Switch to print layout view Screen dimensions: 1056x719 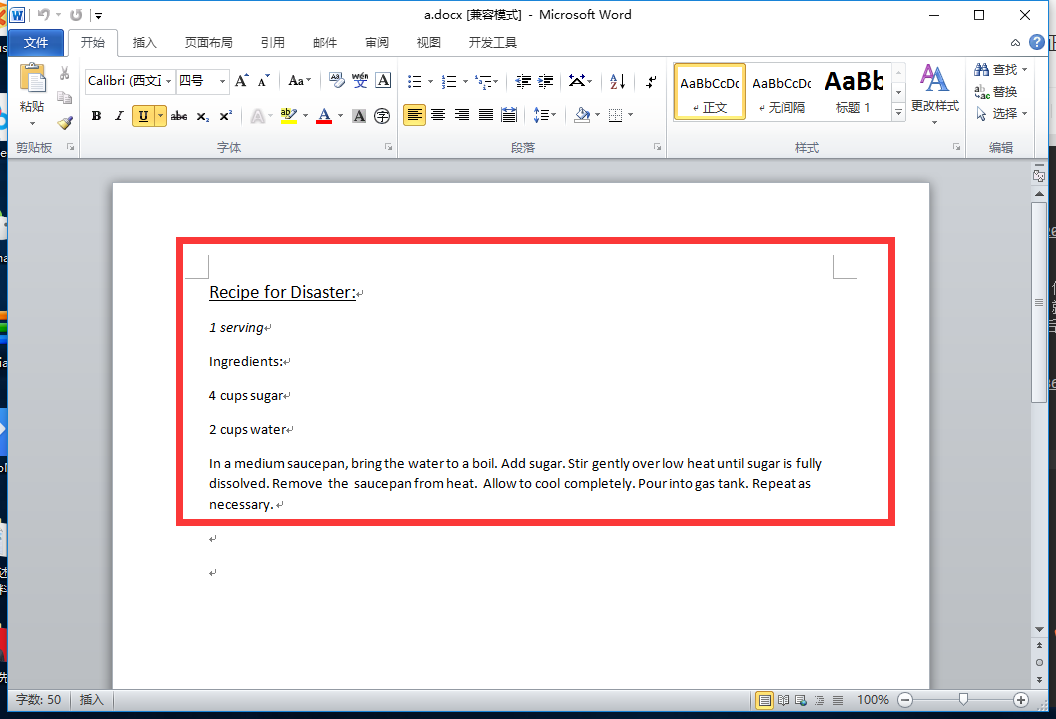[x=764, y=700]
